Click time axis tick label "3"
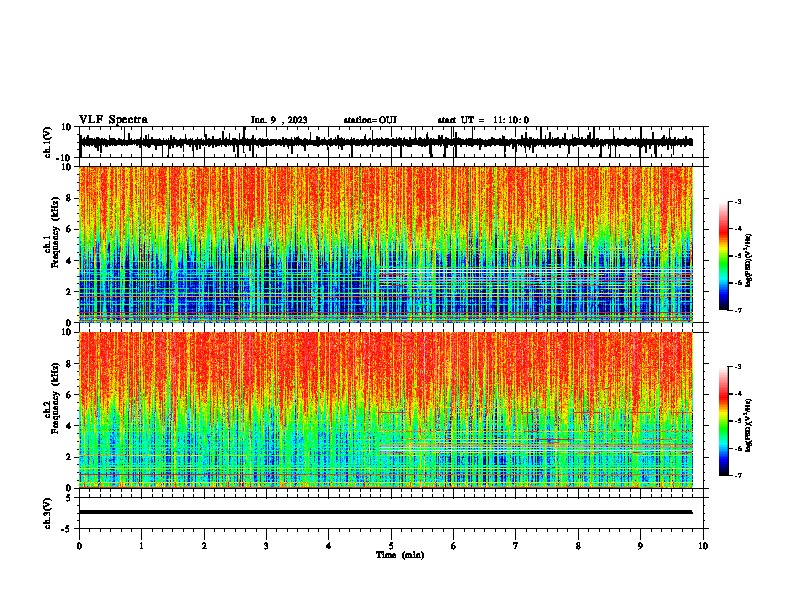Image resolution: width=792 pixels, height=612 pixels. tap(266, 546)
